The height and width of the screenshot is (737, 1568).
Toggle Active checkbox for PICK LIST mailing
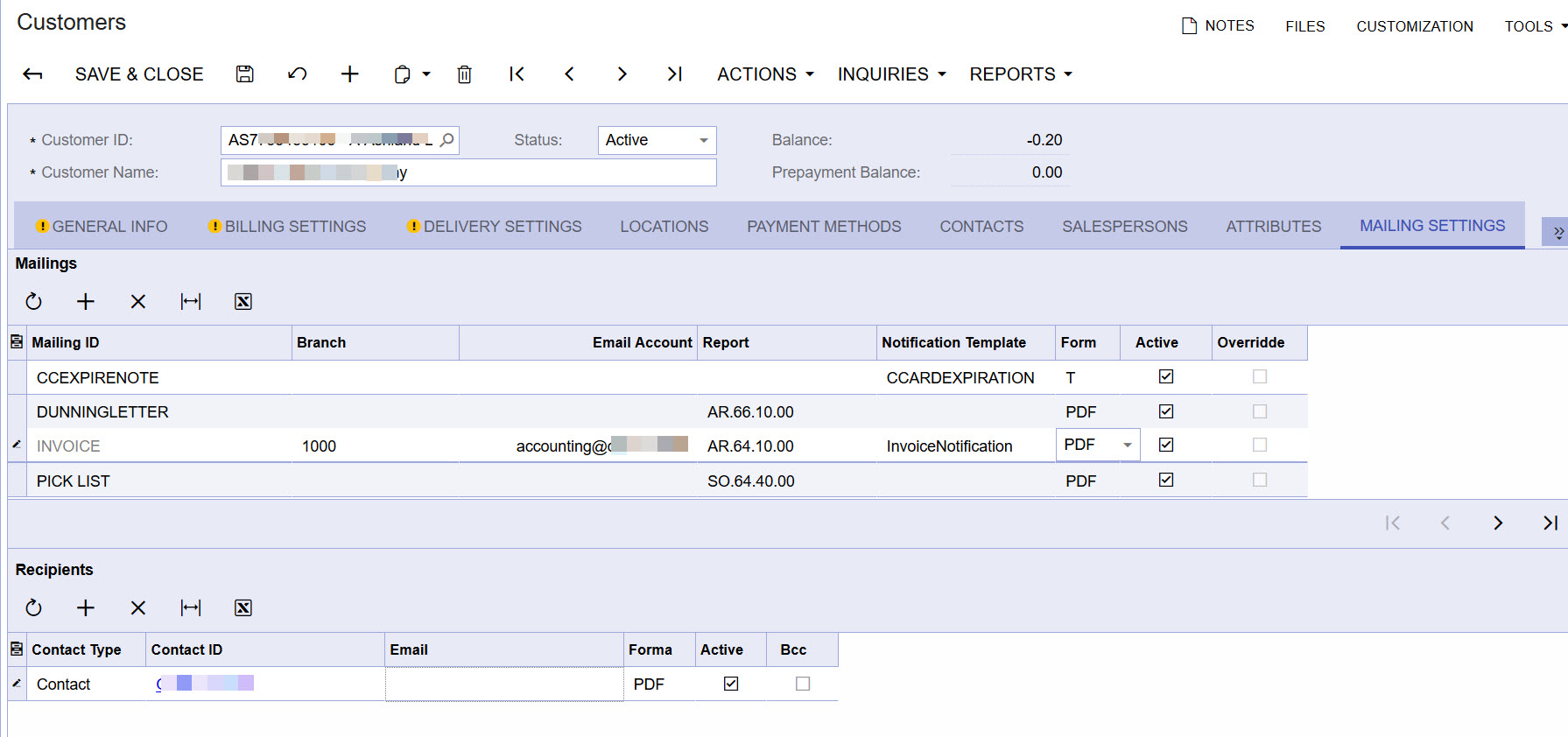pos(1166,480)
